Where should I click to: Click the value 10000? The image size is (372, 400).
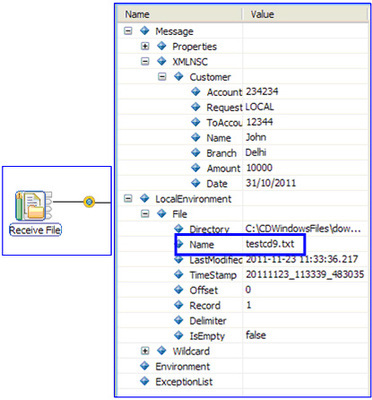pos(259,168)
